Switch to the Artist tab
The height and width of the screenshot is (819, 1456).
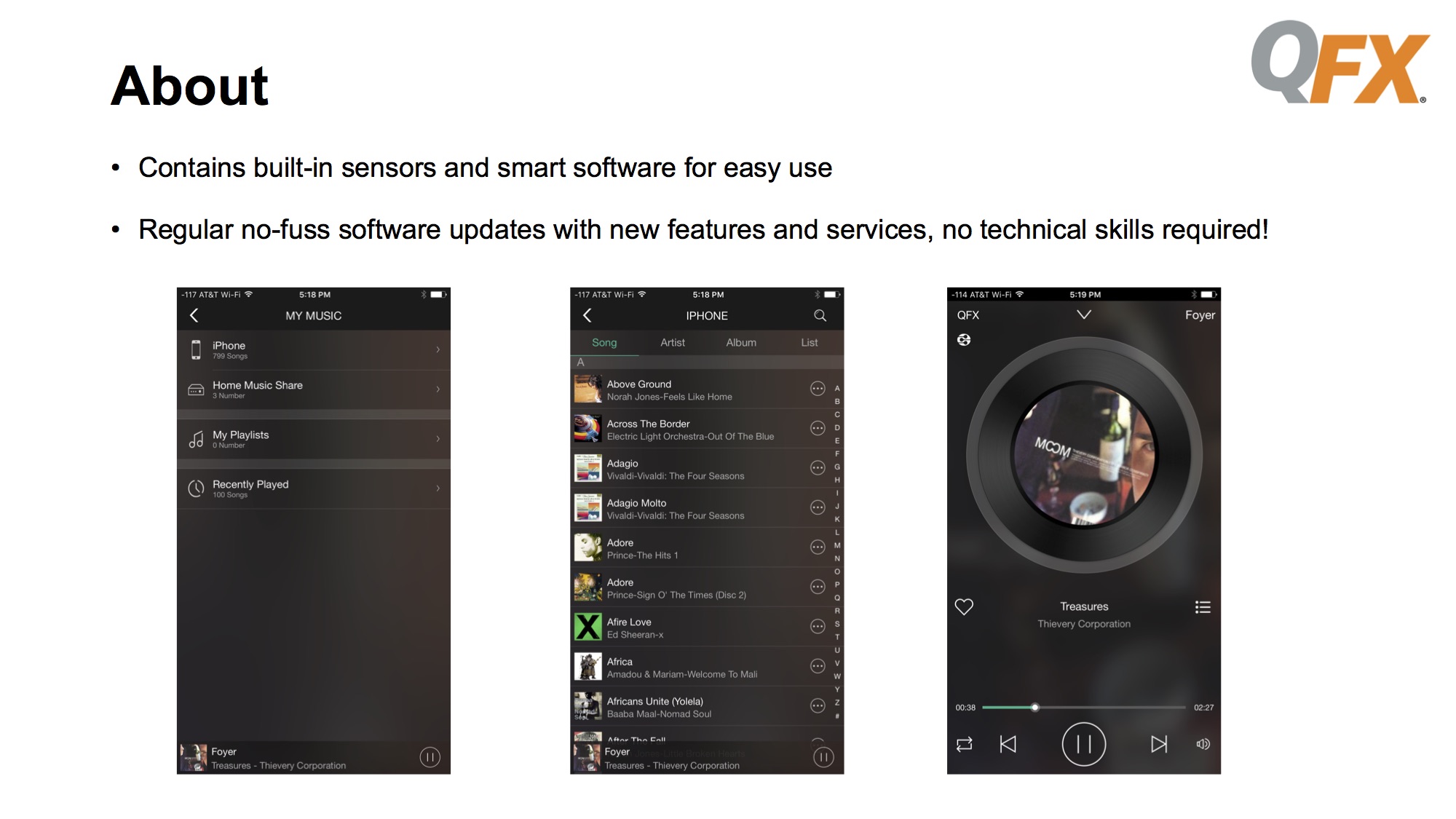click(673, 342)
